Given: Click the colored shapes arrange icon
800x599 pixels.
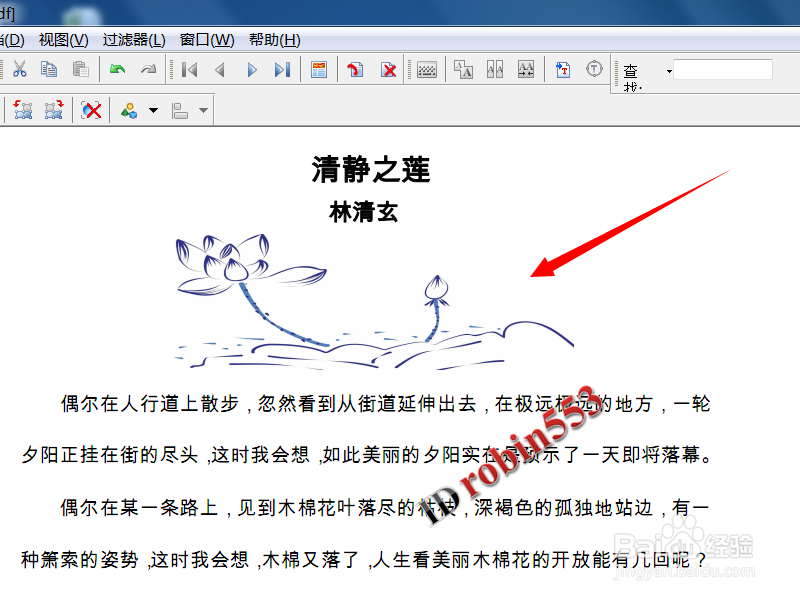Looking at the screenshot, I should (129, 110).
